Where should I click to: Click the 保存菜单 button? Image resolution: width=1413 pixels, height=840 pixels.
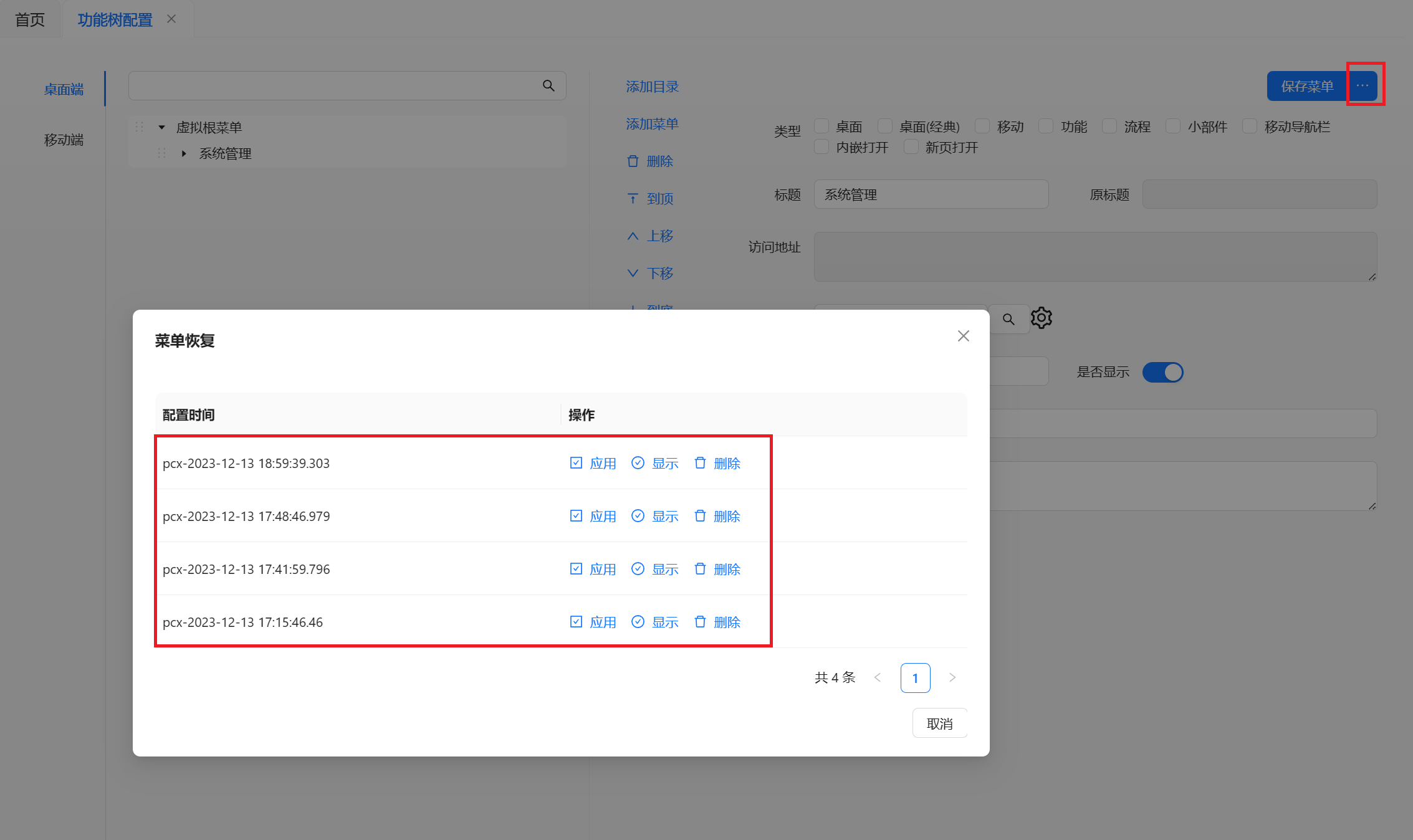1307,86
